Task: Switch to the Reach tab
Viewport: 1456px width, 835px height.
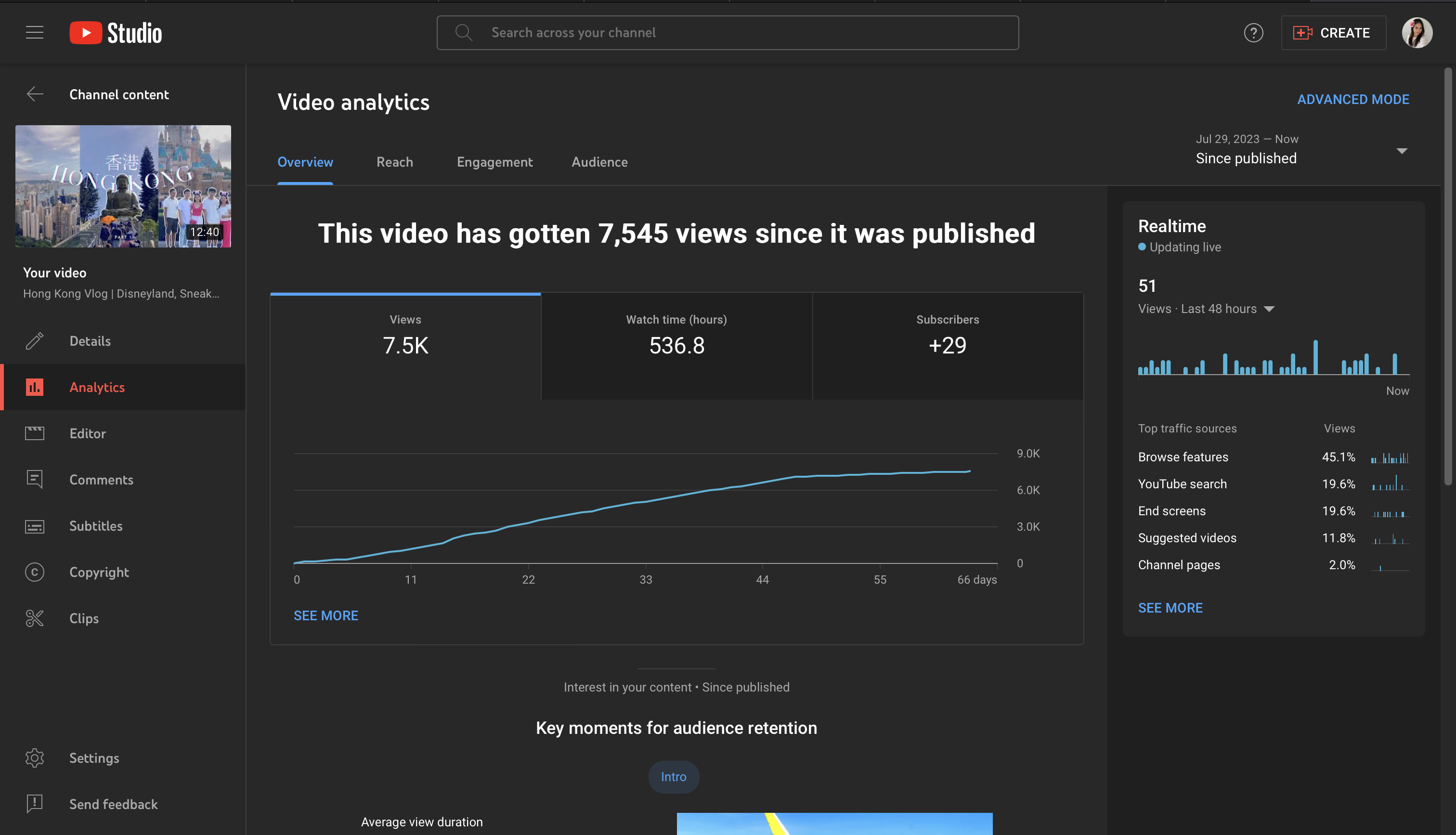Action: (394, 162)
